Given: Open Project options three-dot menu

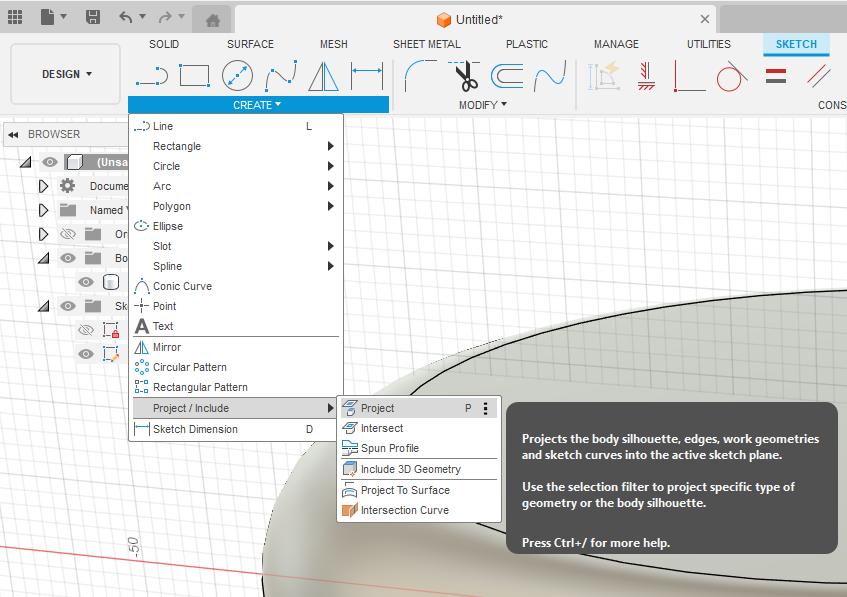Looking at the screenshot, I should [x=486, y=408].
